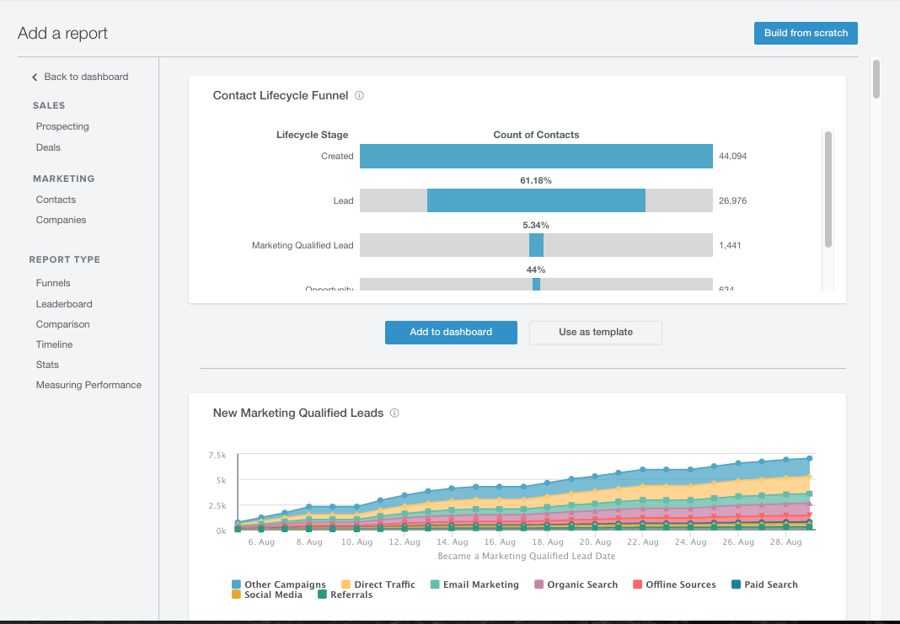Open the Companies reports

pos(62,219)
